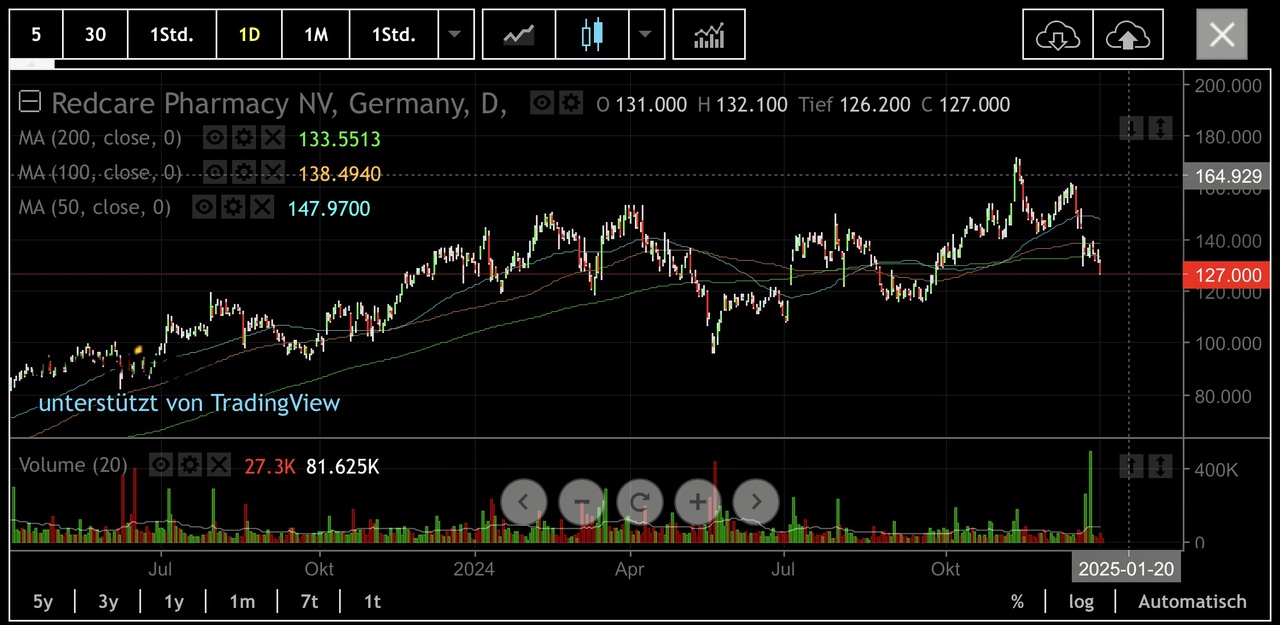1280x625 pixels.
Task: Set the time range to 1m
Action: pyautogui.click(x=242, y=602)
